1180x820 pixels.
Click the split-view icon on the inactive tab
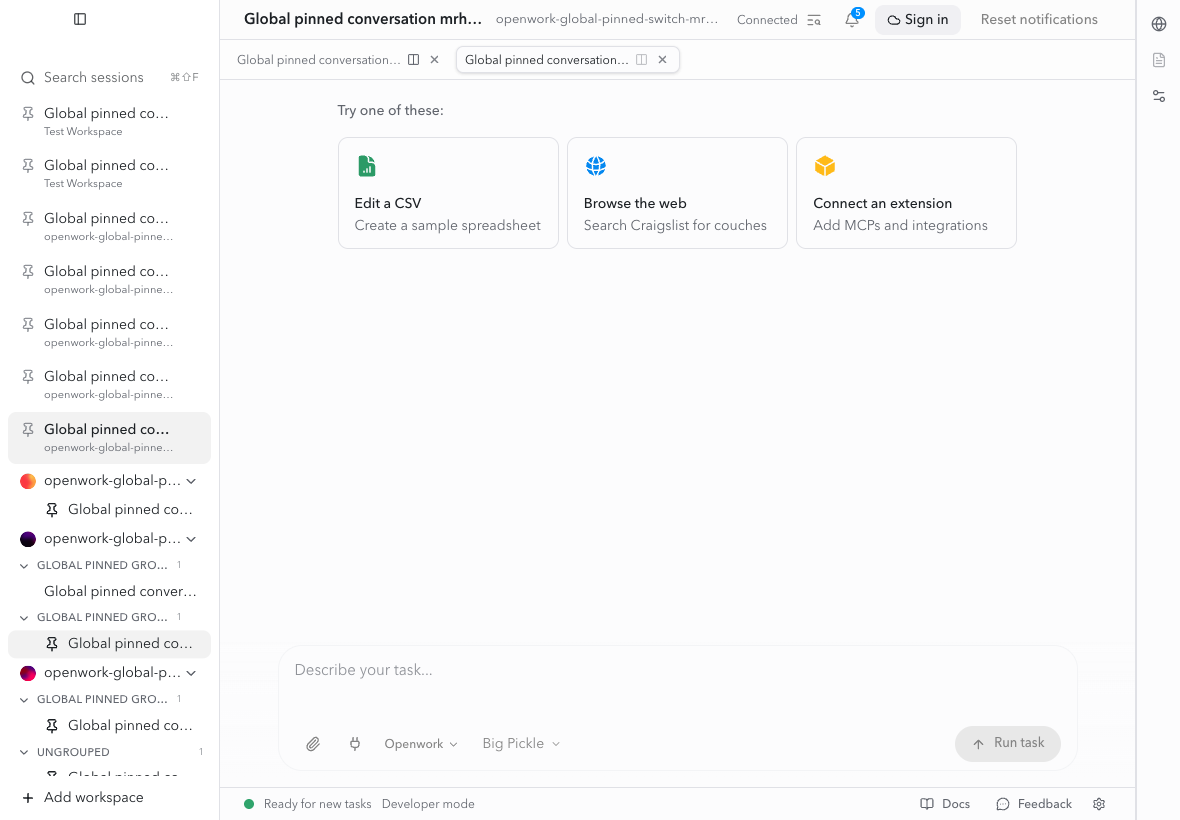pyautogui.click(x=413, y=60)
